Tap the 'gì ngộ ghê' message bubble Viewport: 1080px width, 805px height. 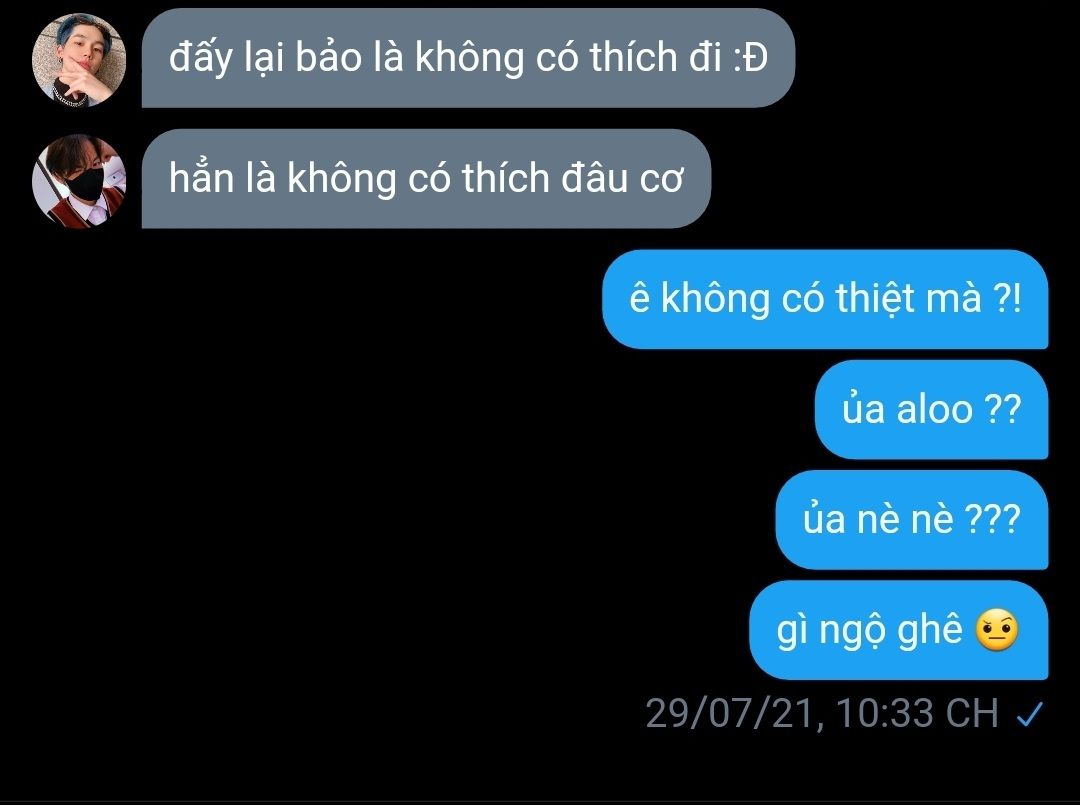click(899, 629)
